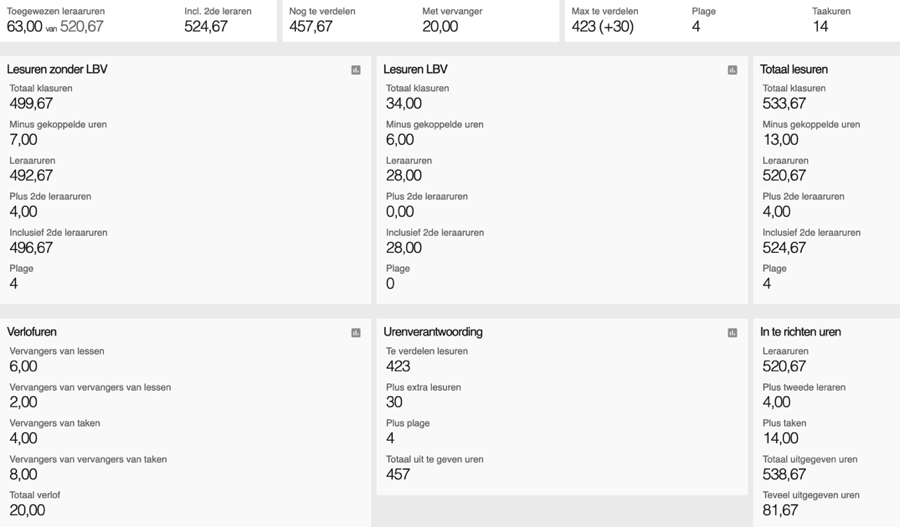Click the In te richten uren heading

coord(800,332)
